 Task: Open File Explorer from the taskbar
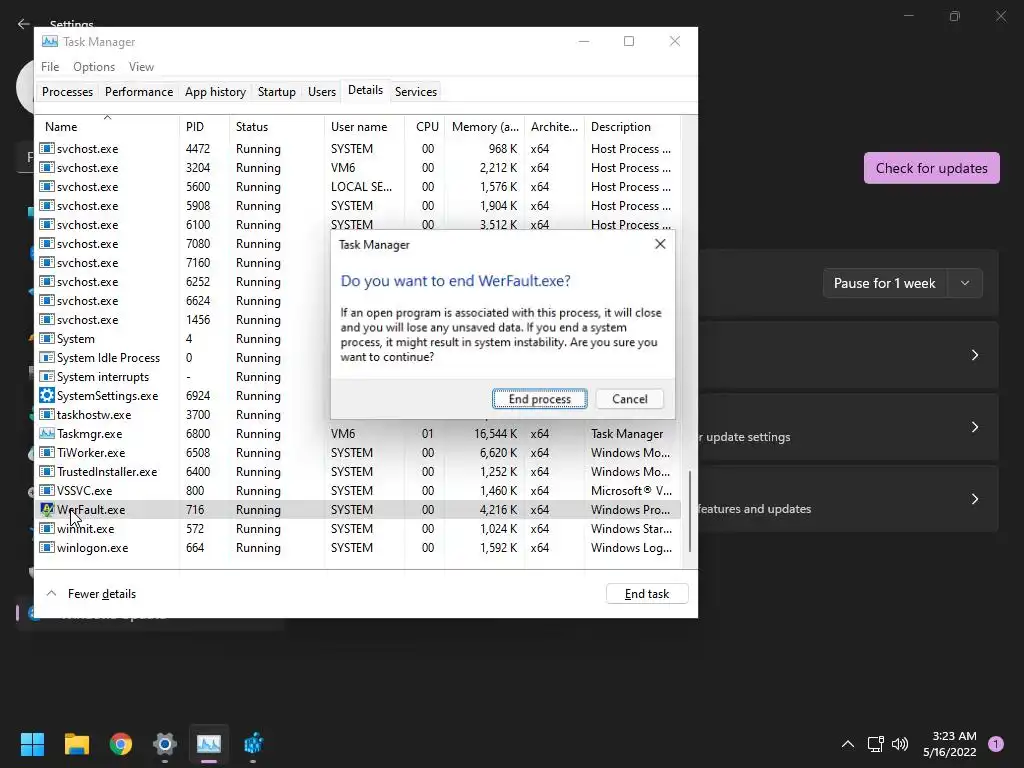(76, 743)
